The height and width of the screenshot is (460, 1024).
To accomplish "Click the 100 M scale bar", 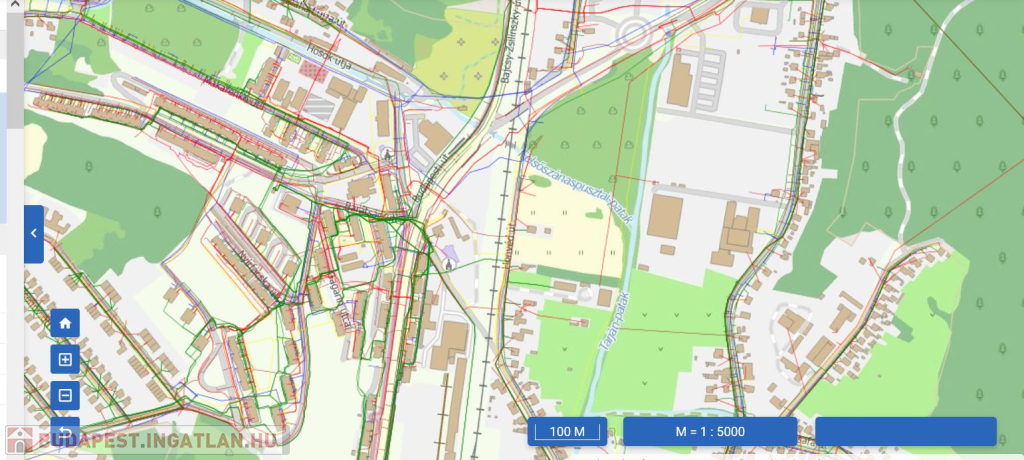I will click(x=567, y=431).
